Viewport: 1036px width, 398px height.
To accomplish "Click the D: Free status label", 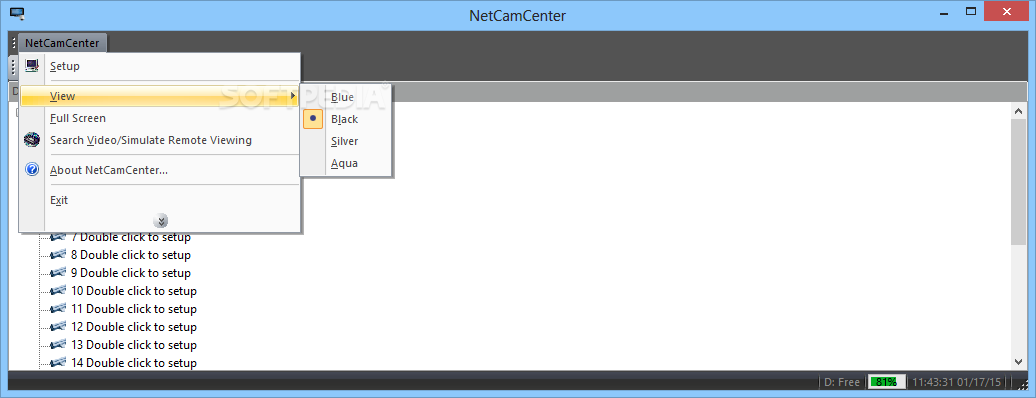I will pyautogui.click(x=842, y=382).
